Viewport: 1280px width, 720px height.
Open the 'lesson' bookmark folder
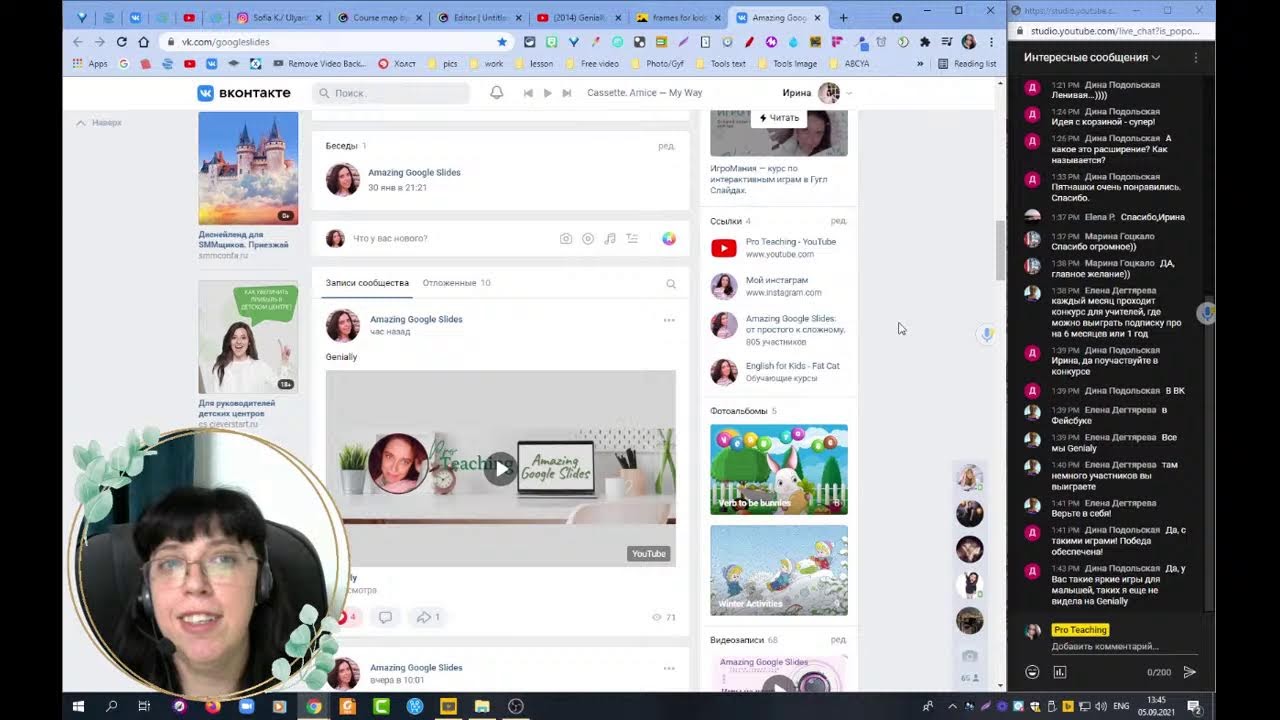533,64
